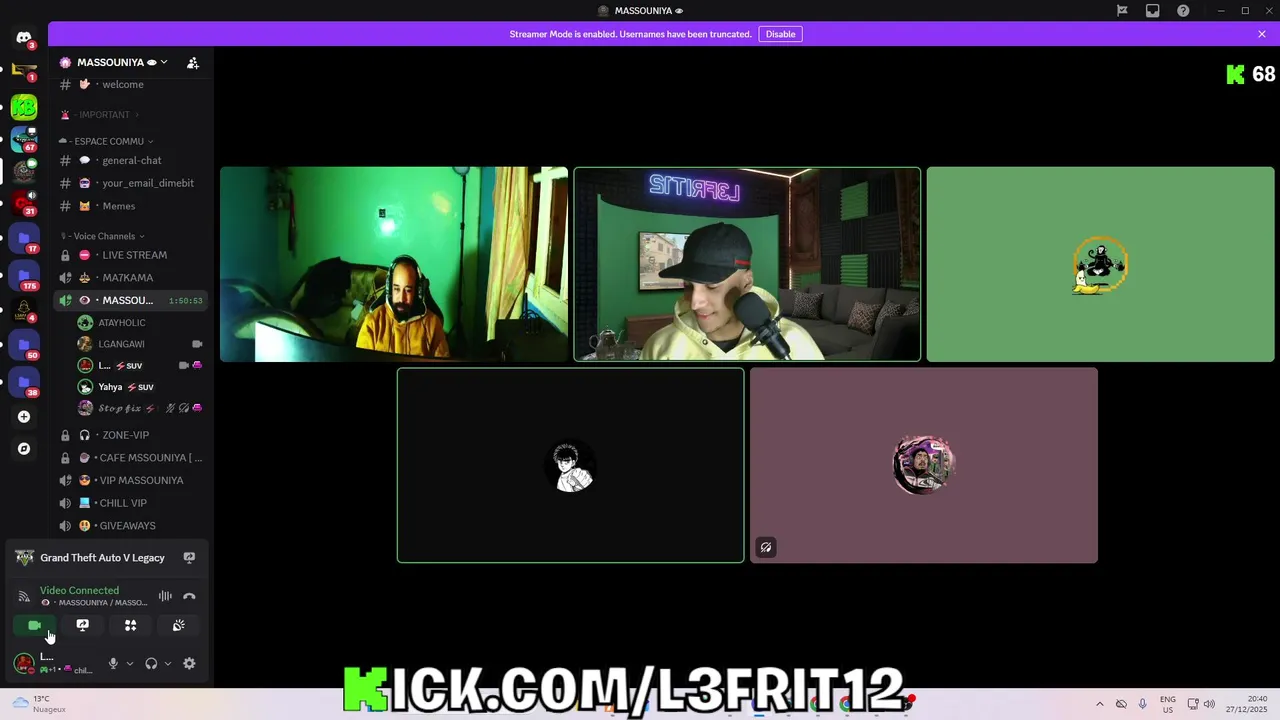Focus yellow-hoodie bearded man's video tile
Screen dimensions: 1280x720
(394, 264)
